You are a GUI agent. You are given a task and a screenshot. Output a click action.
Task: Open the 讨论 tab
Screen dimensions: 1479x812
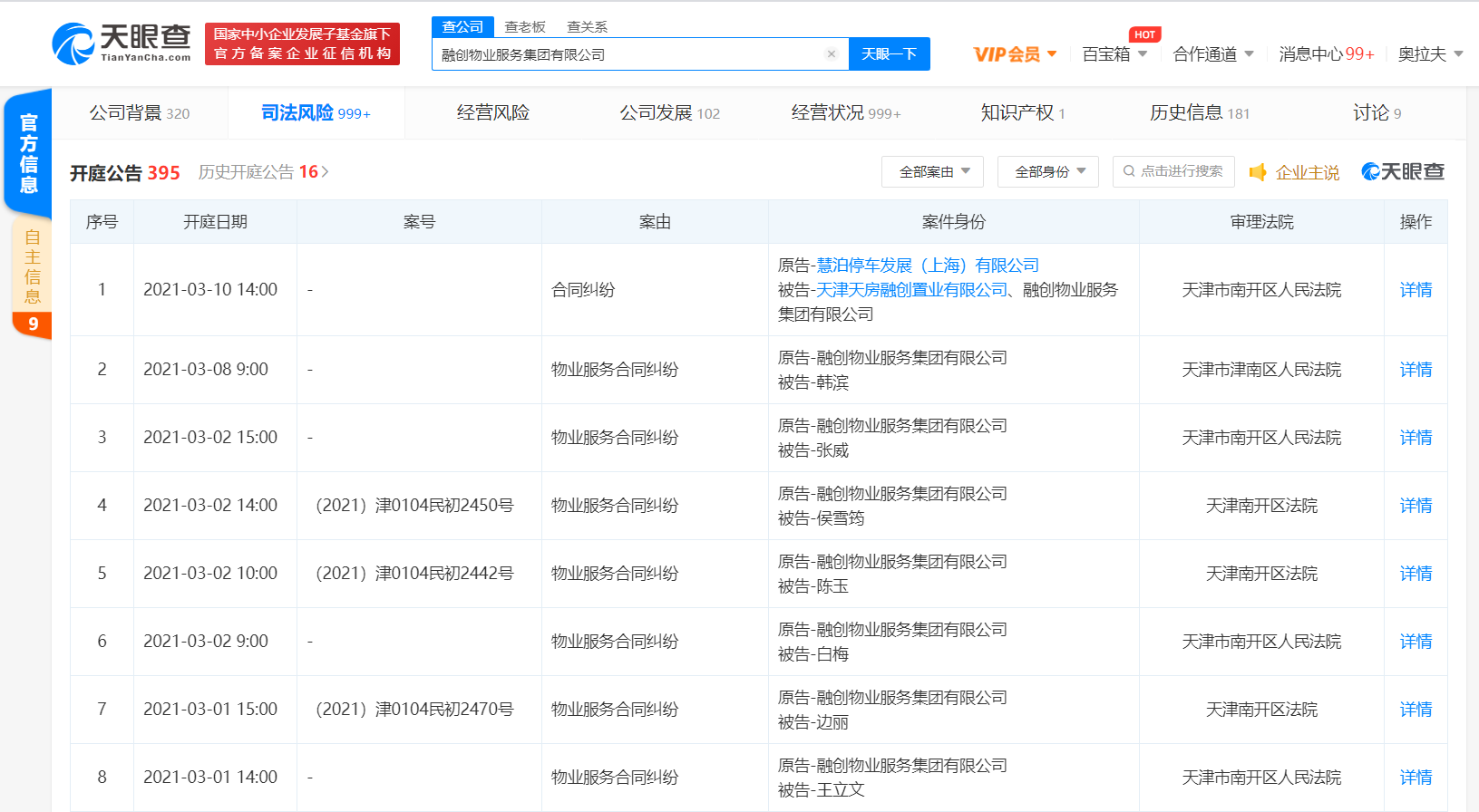tap(1377, 113)
